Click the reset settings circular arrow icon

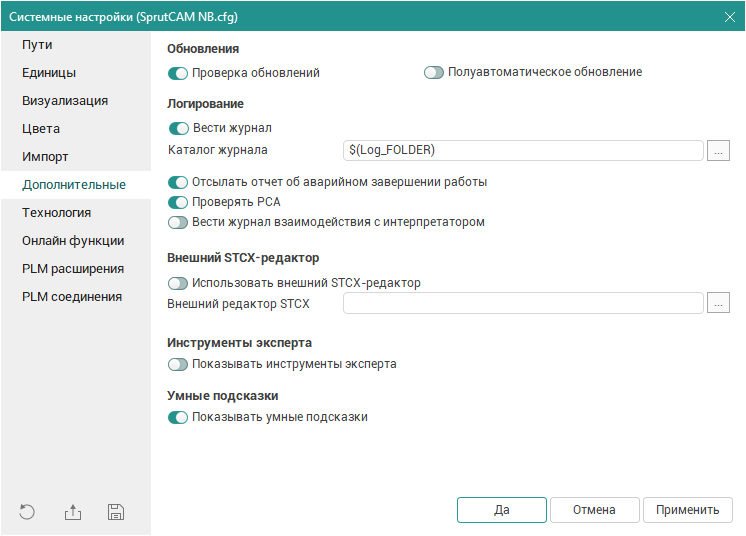27,512
